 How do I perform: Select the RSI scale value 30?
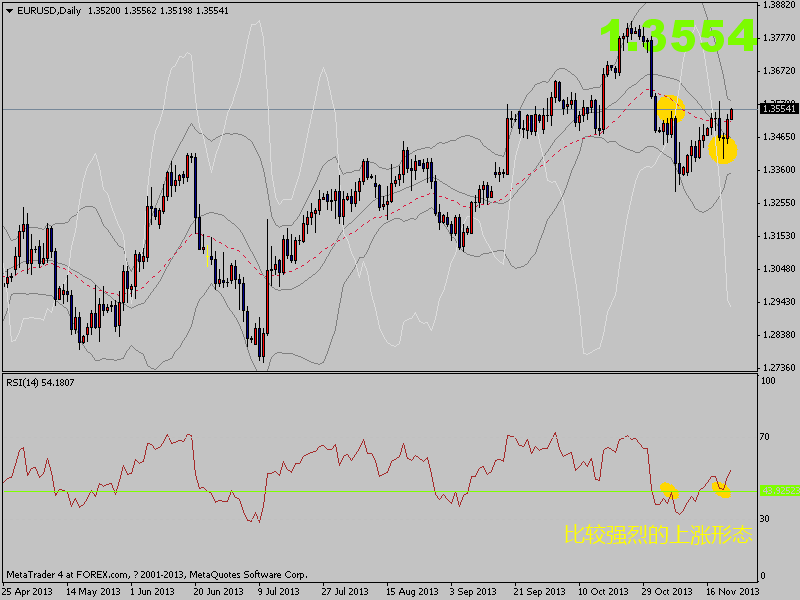click(x=764, y=518)
